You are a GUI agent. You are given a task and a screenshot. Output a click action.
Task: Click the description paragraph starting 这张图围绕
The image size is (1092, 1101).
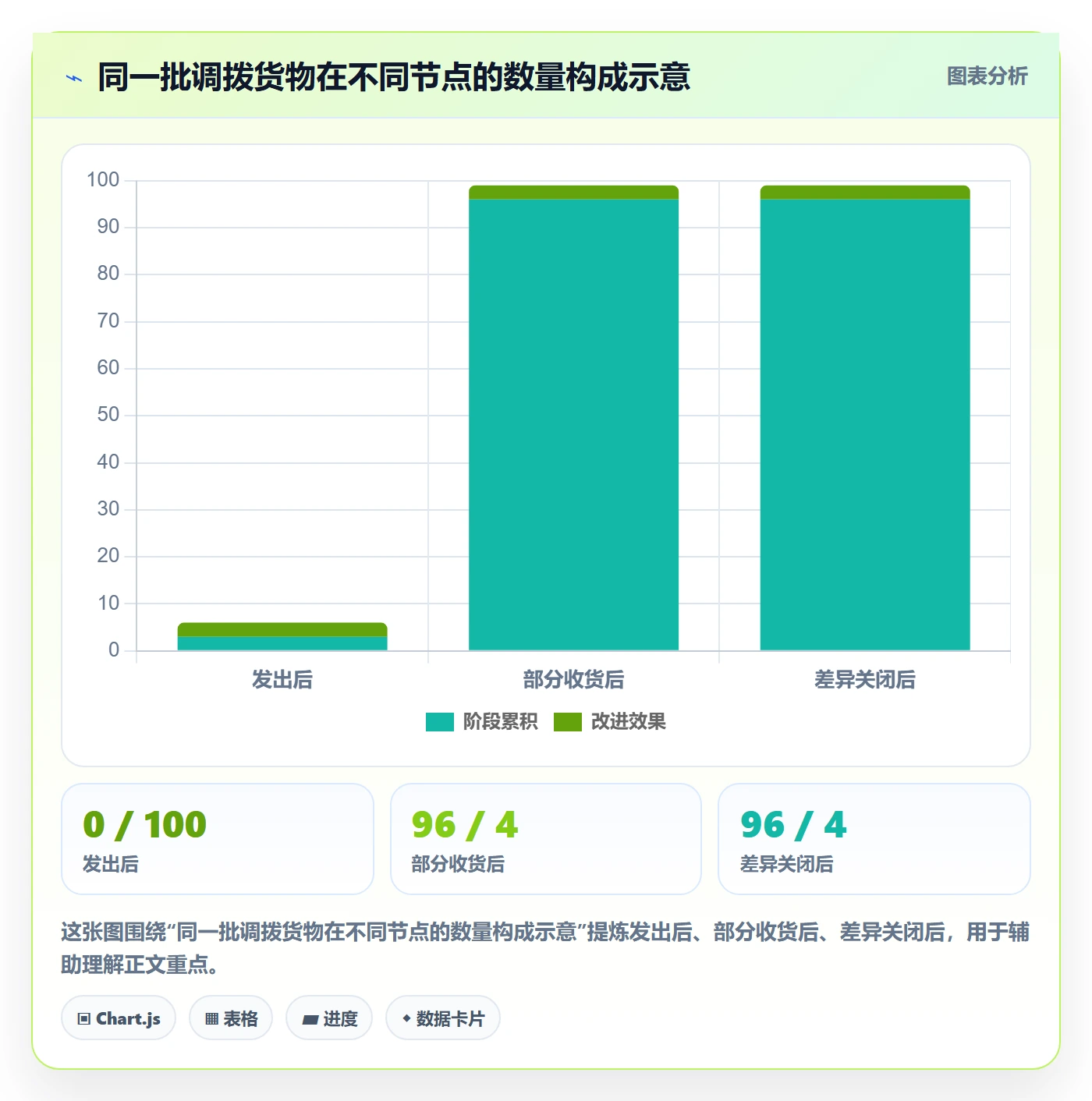tap(545, 948)
